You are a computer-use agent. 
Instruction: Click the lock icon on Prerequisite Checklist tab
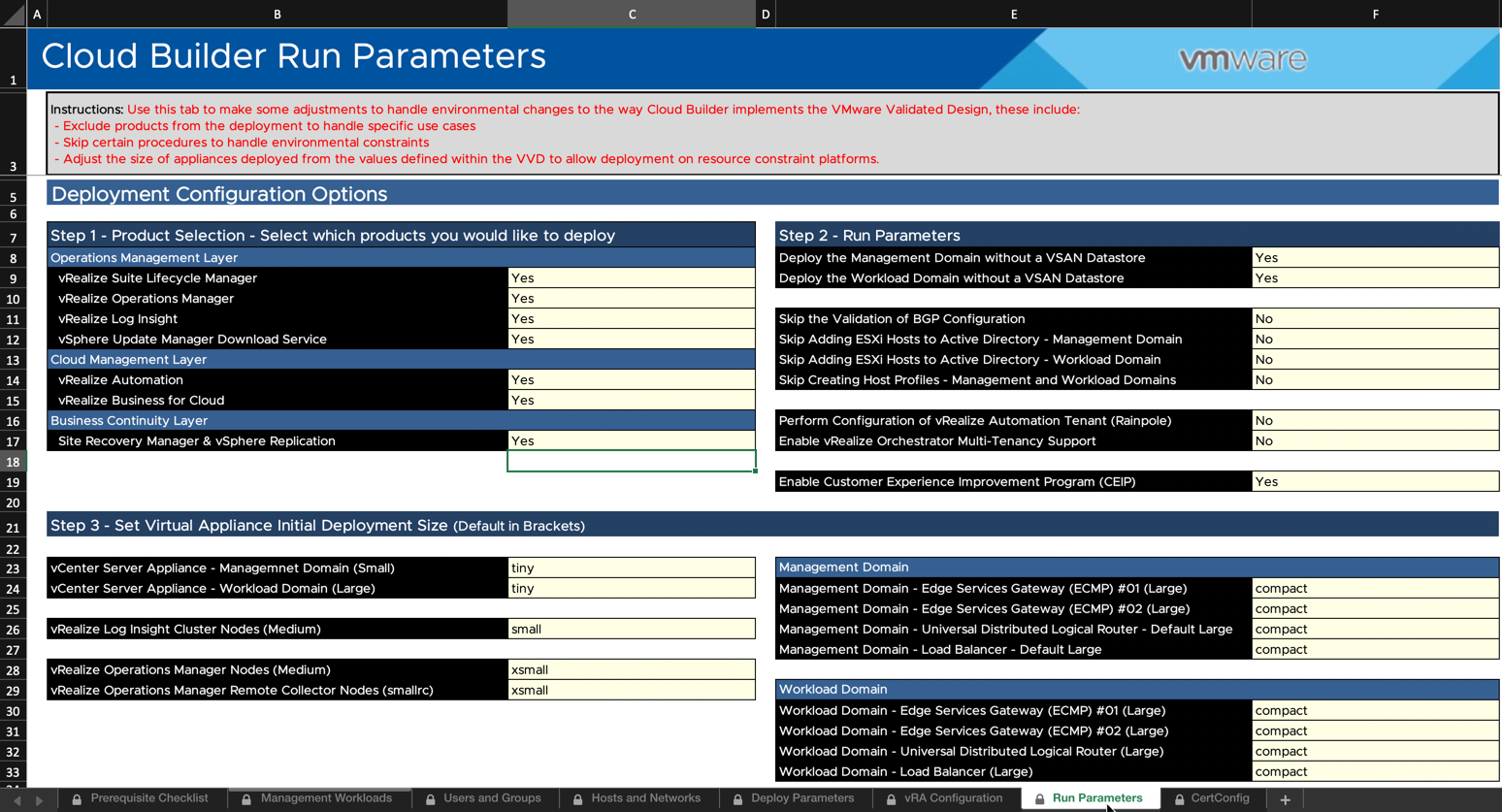tap(77, 799)
